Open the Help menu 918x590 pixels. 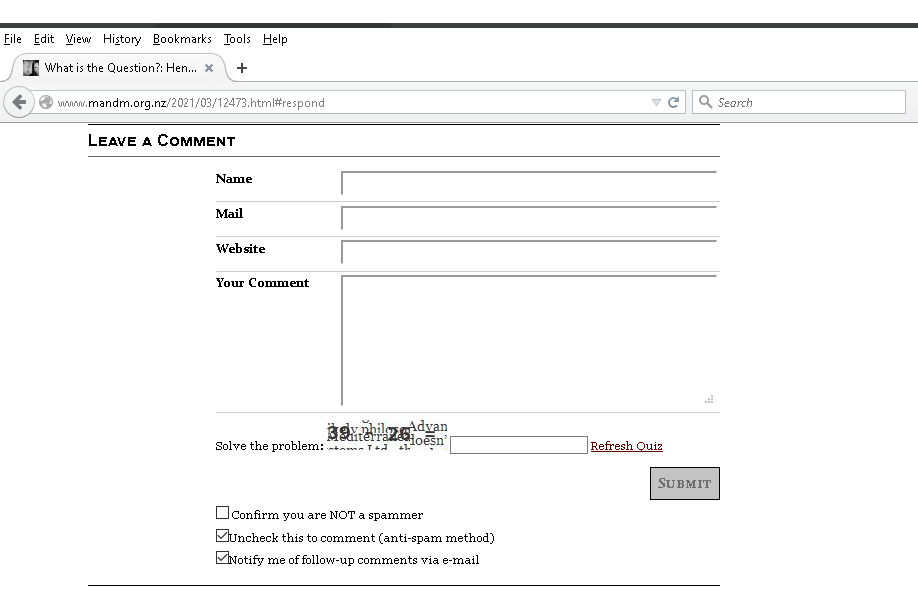[x=275, y=39]
